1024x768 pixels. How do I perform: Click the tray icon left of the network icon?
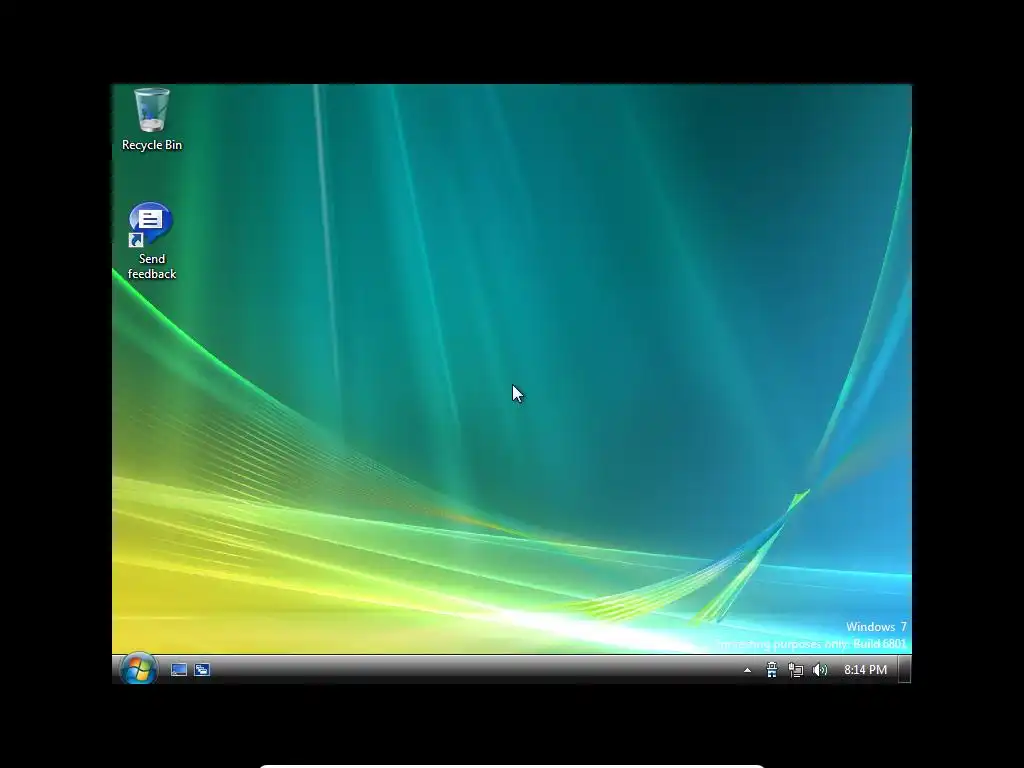[x=772, y=670]
